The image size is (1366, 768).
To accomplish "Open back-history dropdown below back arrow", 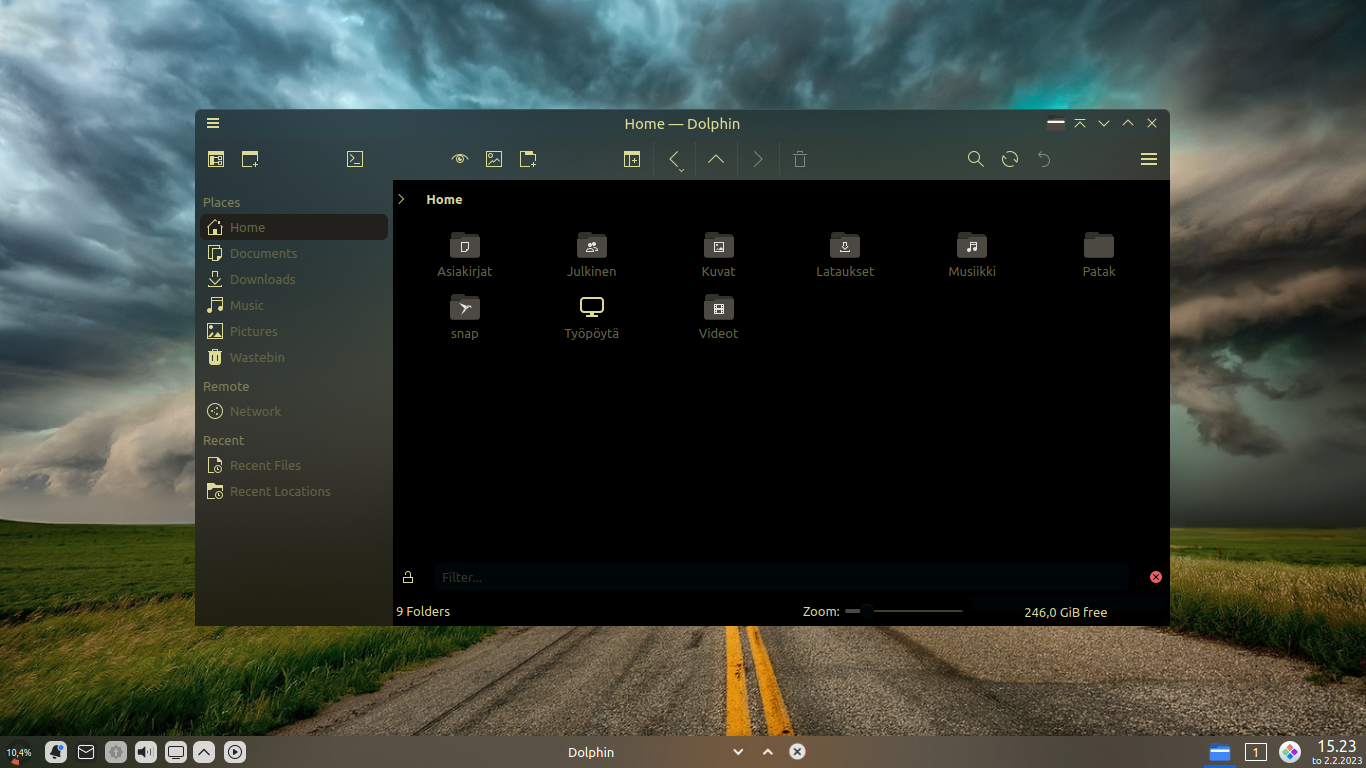I will (680, 171).
